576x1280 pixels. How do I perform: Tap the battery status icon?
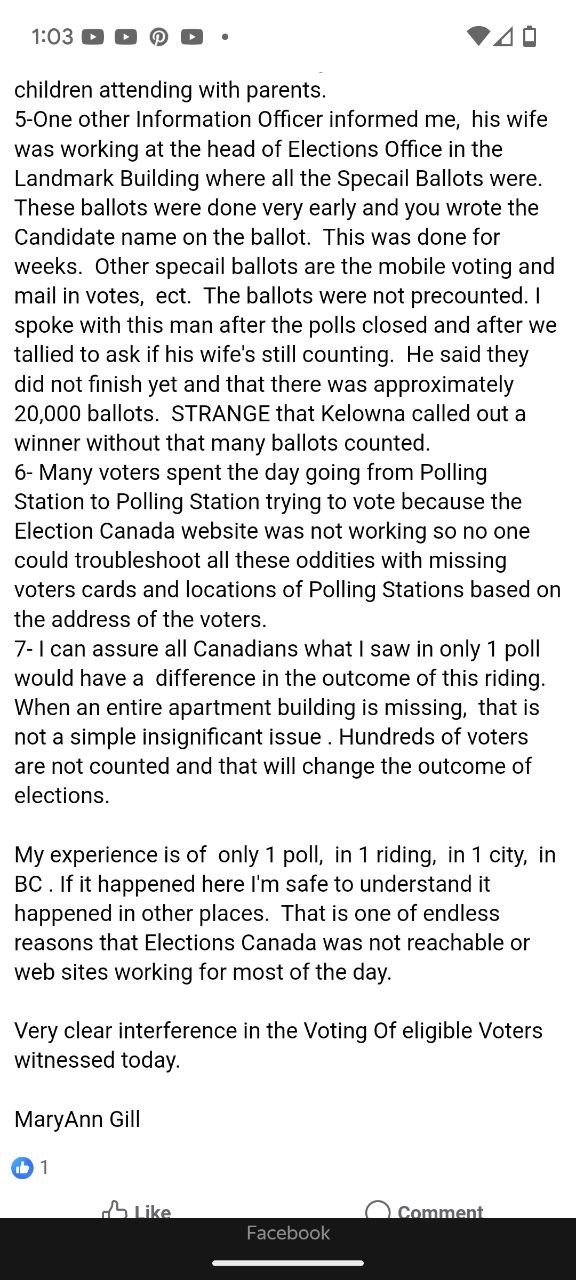(x=530, y=36)
